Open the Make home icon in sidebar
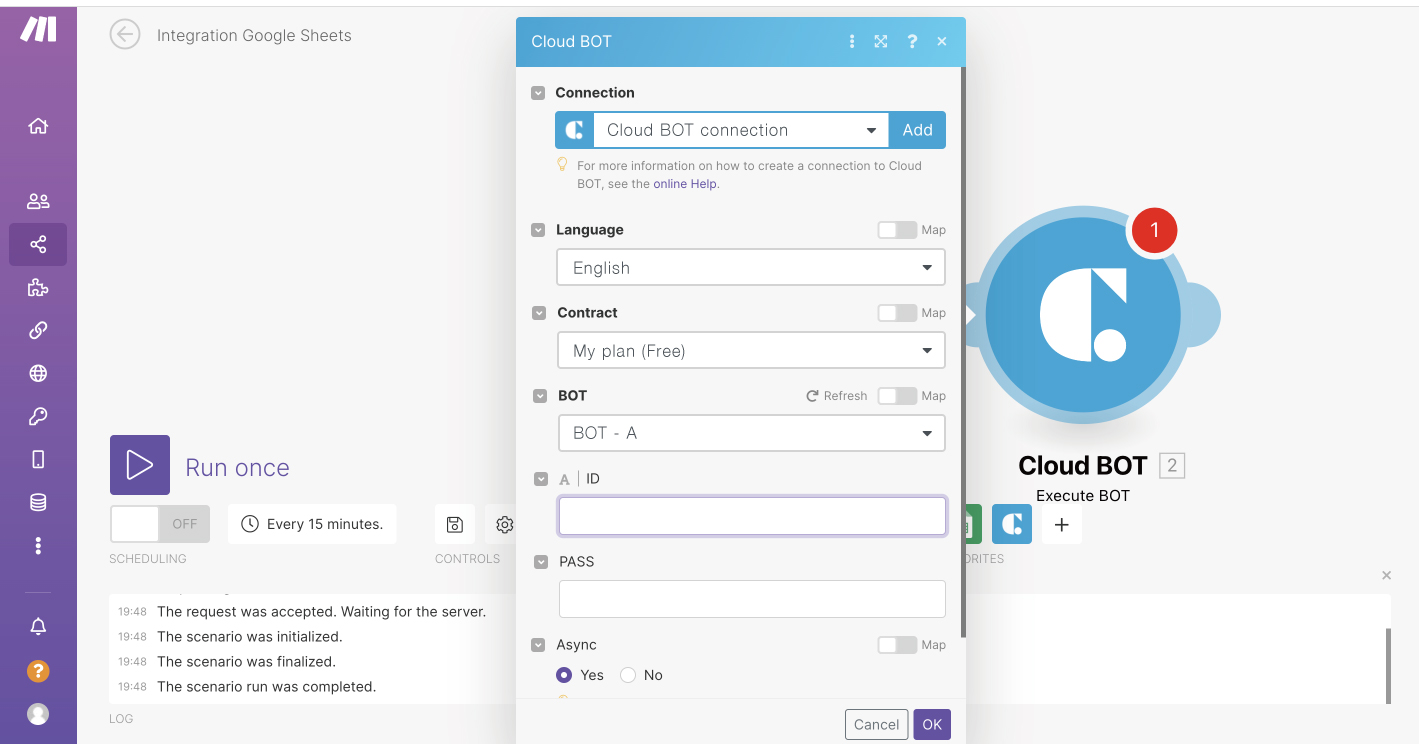This screenshot has width=1419, height=744. (x=38, y=126)
